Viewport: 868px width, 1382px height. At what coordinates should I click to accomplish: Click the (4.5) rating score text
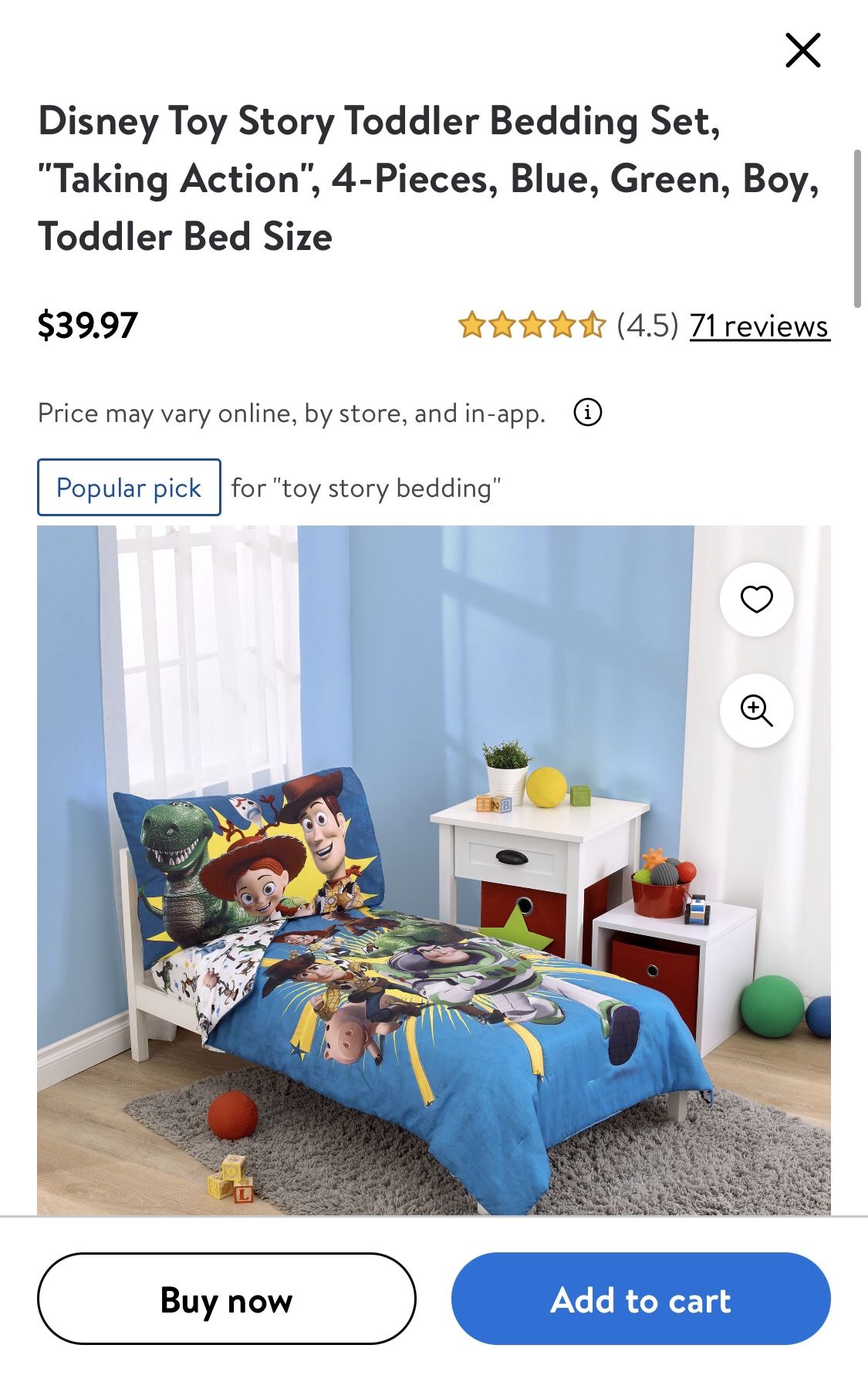point(647,326)
